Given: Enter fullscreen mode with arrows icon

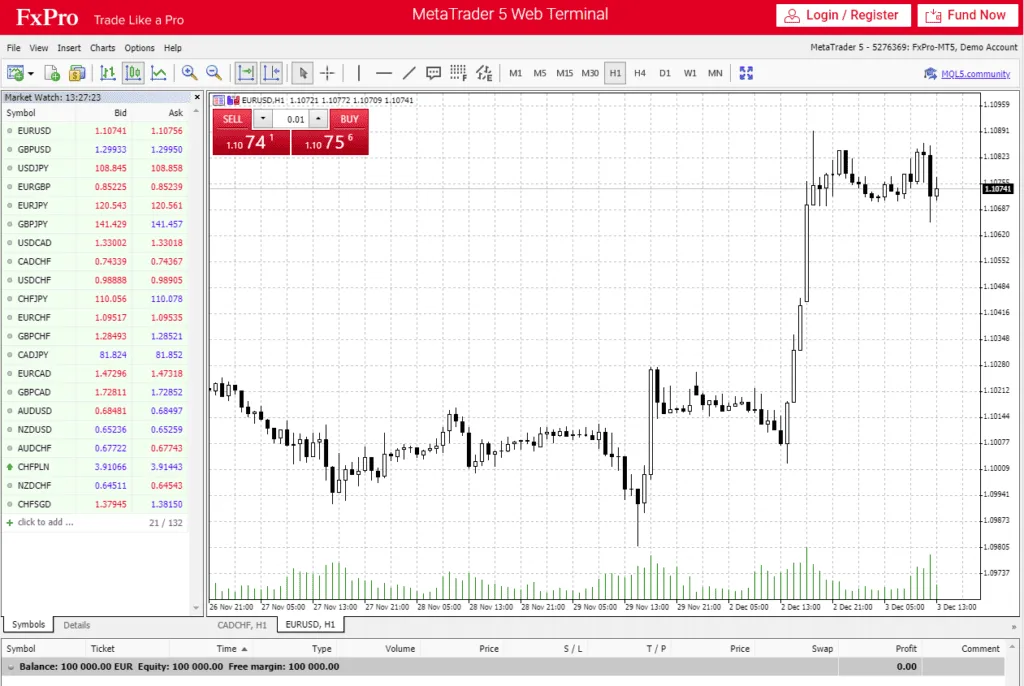Looking at the screenshot, I should click(746, 73).
